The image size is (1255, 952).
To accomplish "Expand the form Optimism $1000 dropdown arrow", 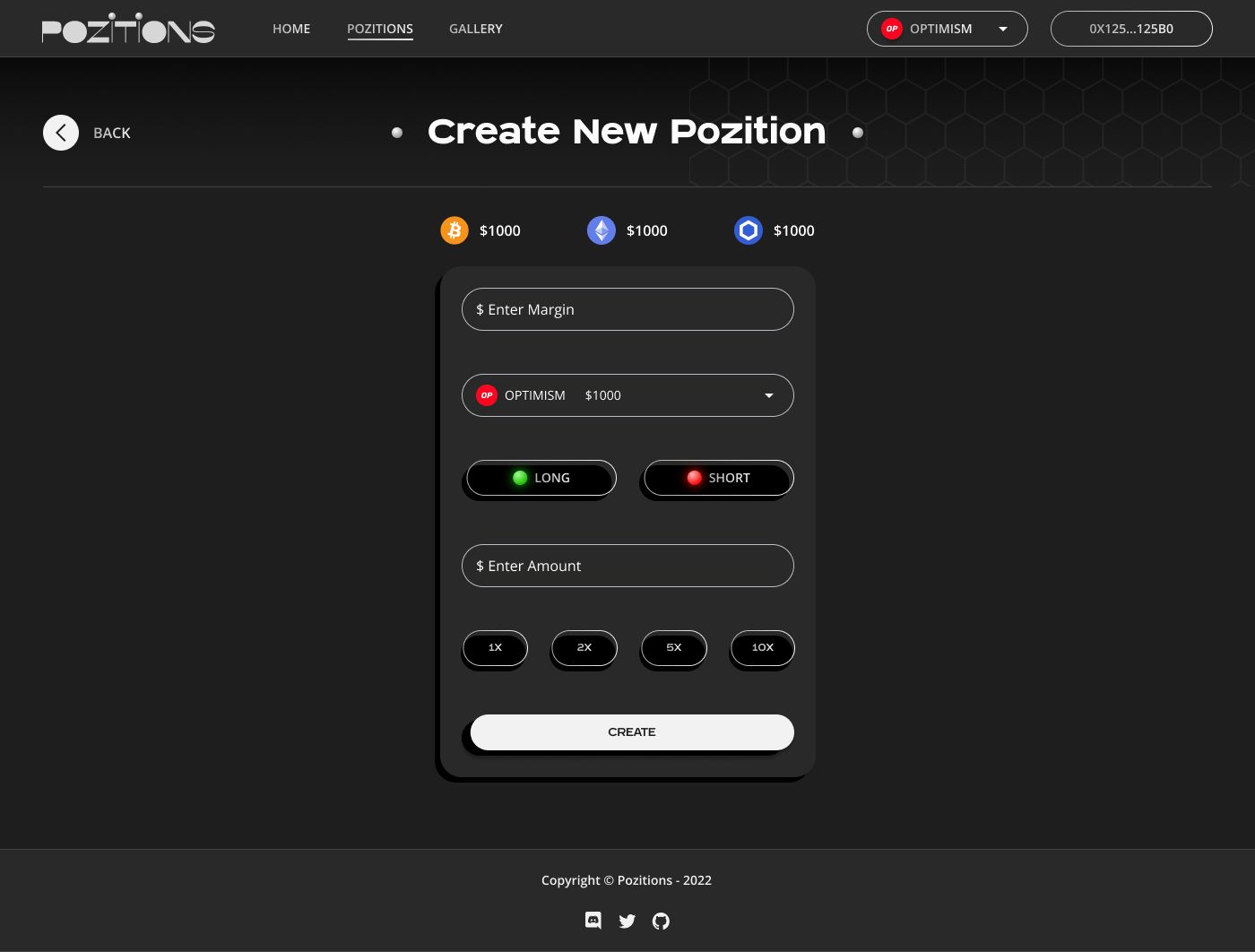I will (x=769, y=395).
